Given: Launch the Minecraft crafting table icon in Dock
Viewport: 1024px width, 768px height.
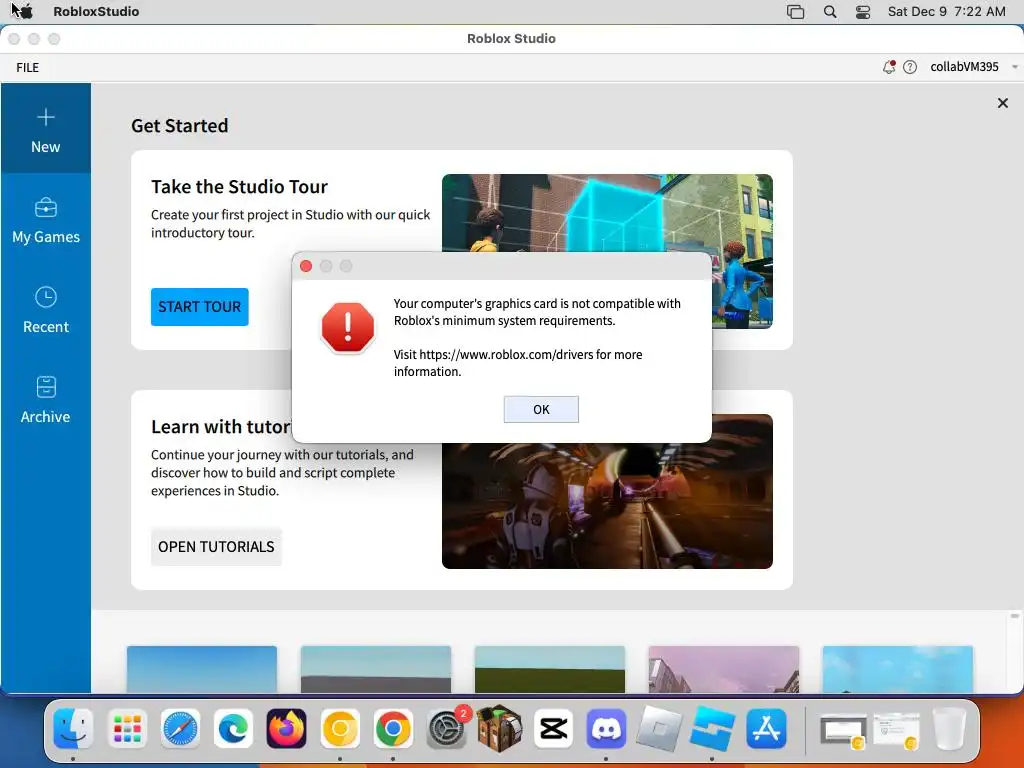Looking at the screenshot, I should pos(500,727).
